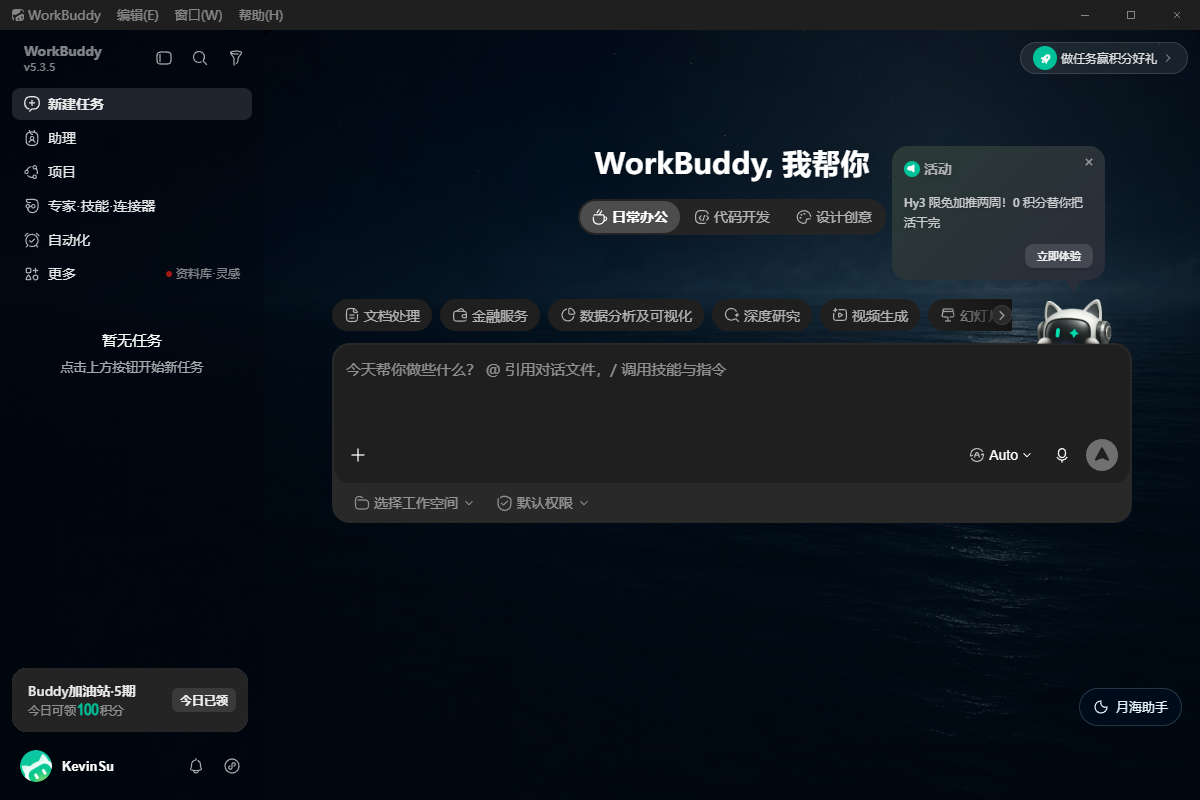
Task: Select 新建任务 in the sidebar
Action: tap(132, 104)
